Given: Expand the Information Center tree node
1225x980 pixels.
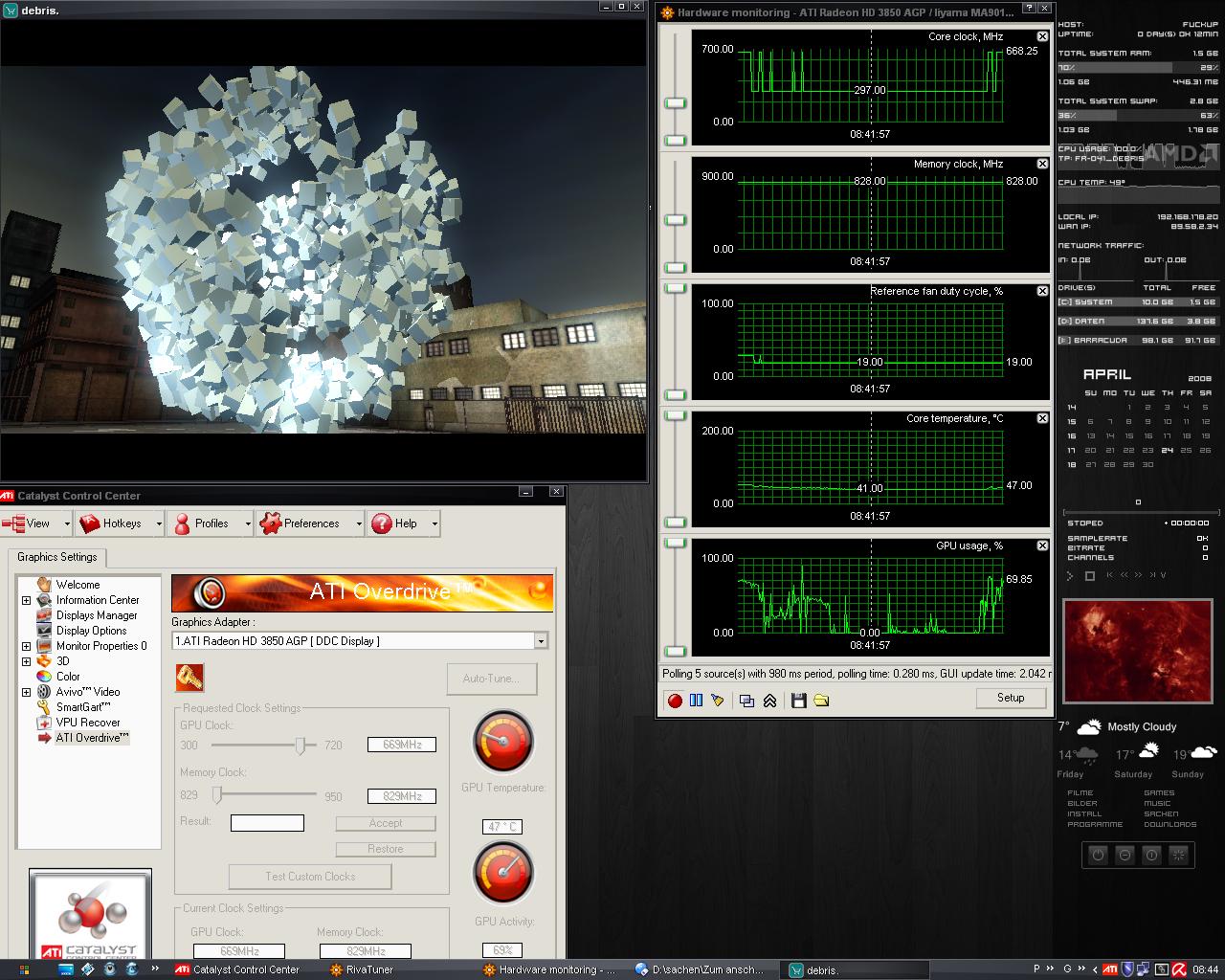Looking at the screenshot, I should click(26, 600).
